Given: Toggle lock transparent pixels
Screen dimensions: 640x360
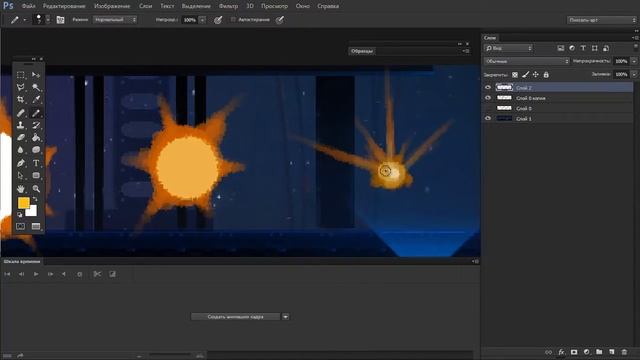Looking at the screenshot, I should point(515,75).
